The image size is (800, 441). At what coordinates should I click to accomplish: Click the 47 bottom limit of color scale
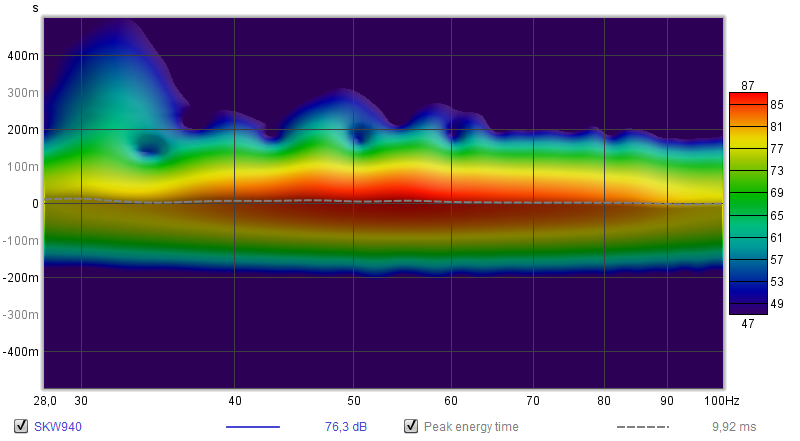pyautogui.click(x=747, y=324)
